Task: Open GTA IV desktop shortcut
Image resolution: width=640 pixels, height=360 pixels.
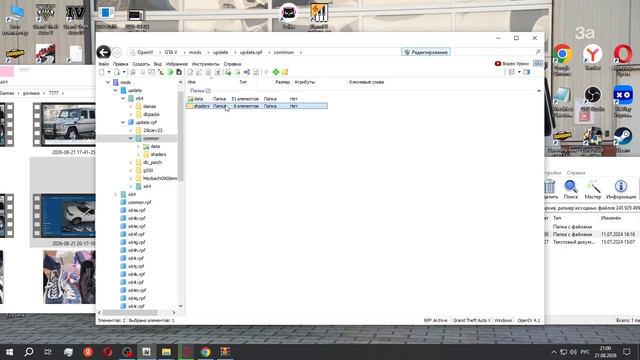Action: tap(76, 19)
